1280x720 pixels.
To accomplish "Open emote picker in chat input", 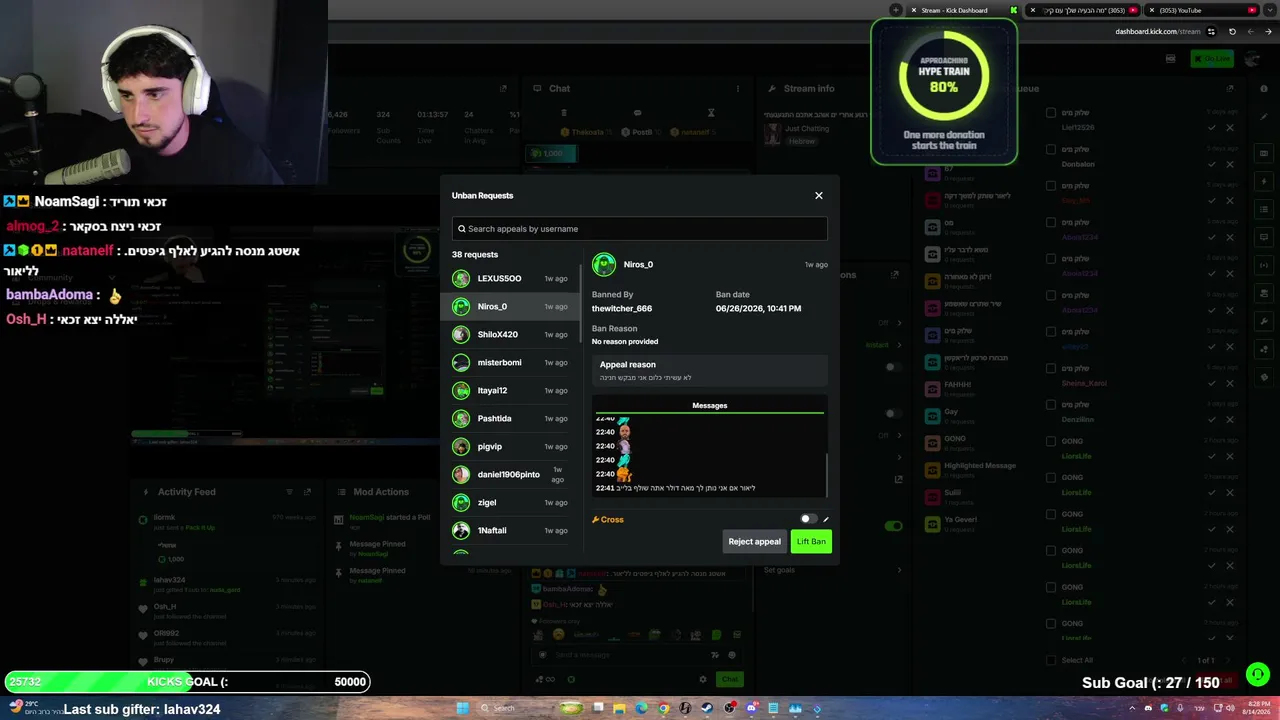I will pos(732,655).
